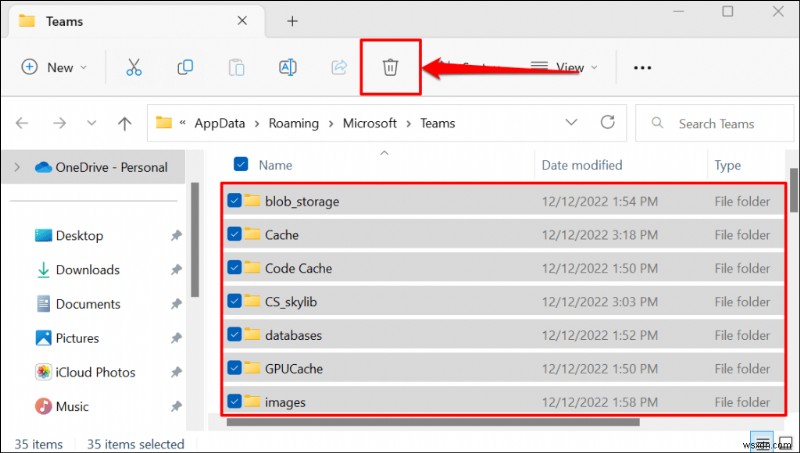Image resolution: width=800 pixels, height=453 pixels.
Task: Open the View dropdown menu
Action: tap(564, 67)
